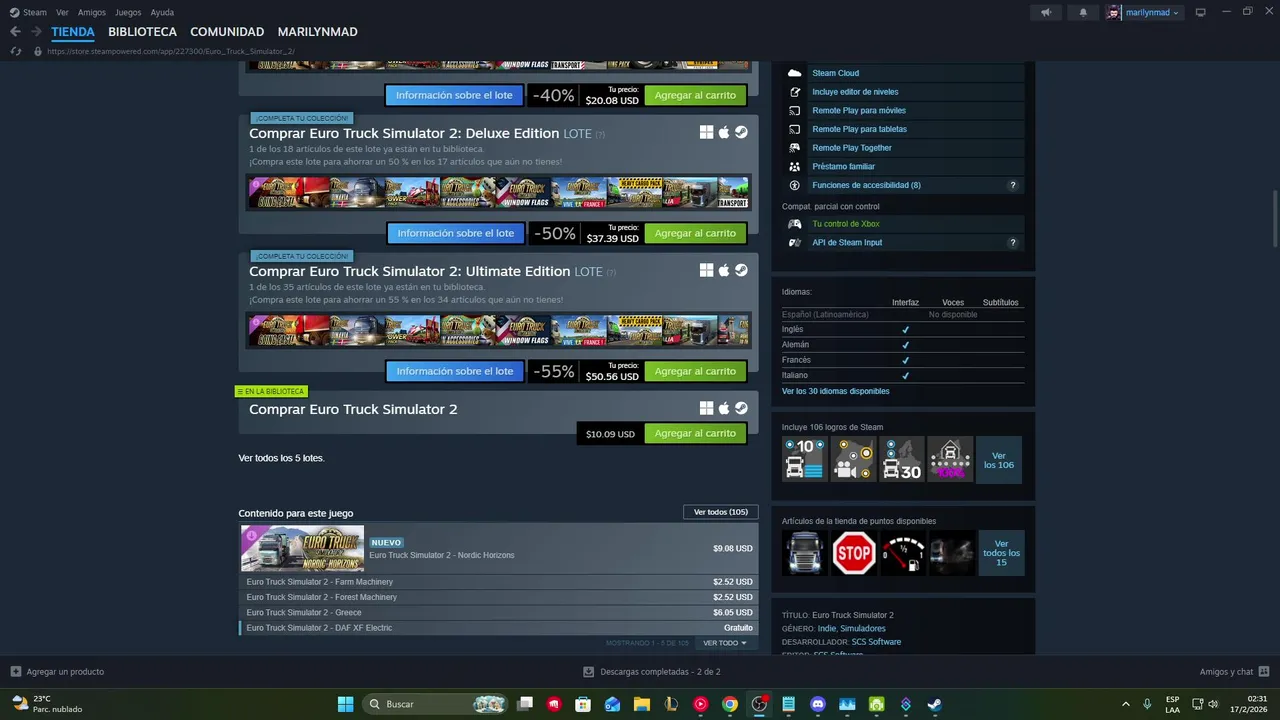Click accessibility features help question mark
Image resolution: width=1280 pixels, height=720 pixels.
(1012, 185)
